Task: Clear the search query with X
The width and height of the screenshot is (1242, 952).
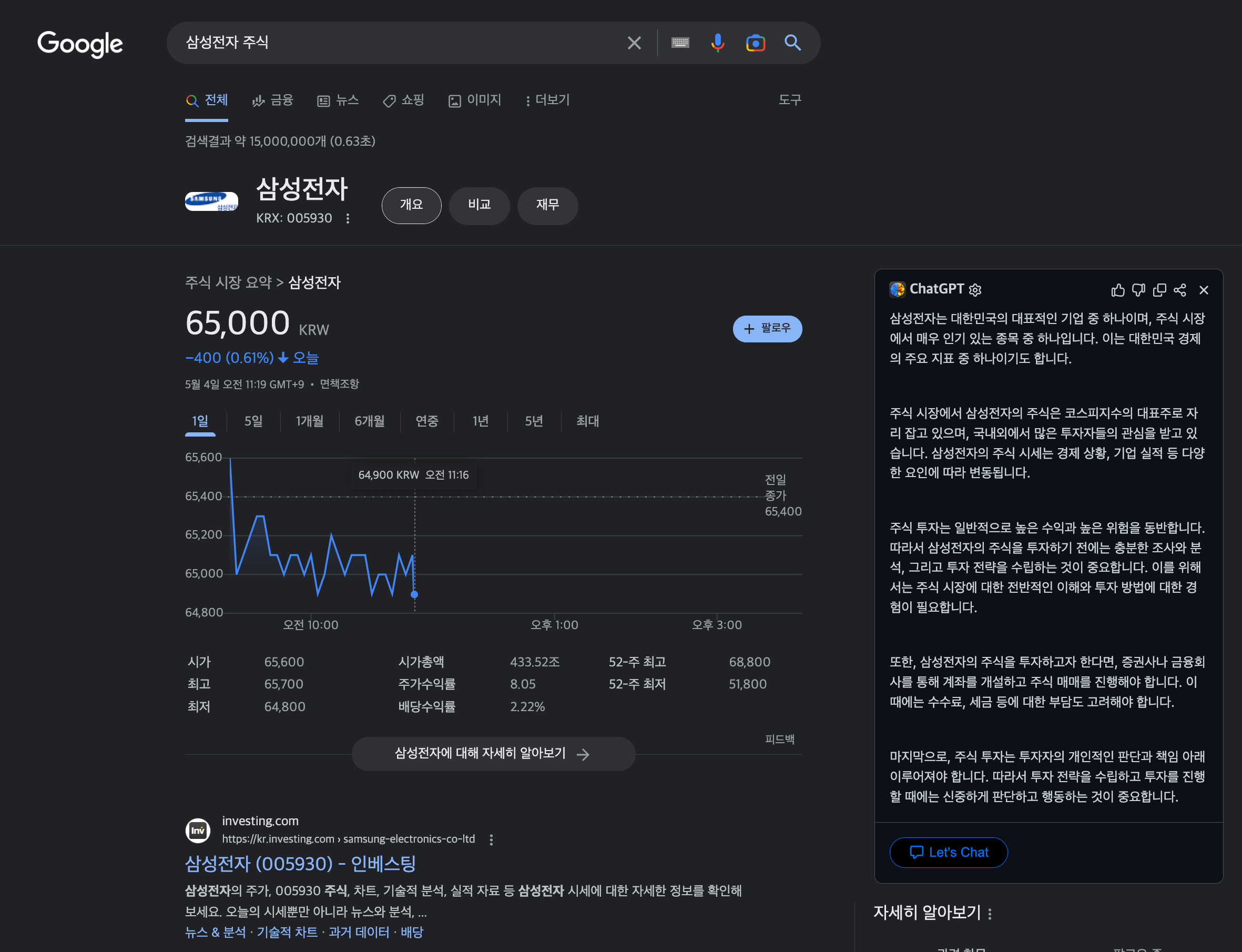Action: pos(634,43)
